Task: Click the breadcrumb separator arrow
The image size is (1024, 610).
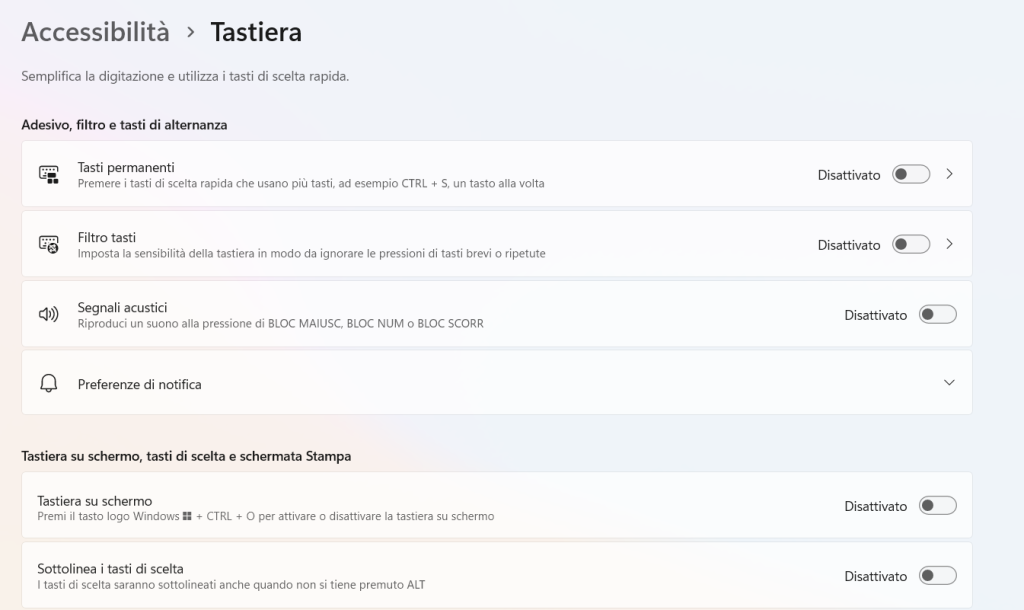Action: [x=190, y=33]
